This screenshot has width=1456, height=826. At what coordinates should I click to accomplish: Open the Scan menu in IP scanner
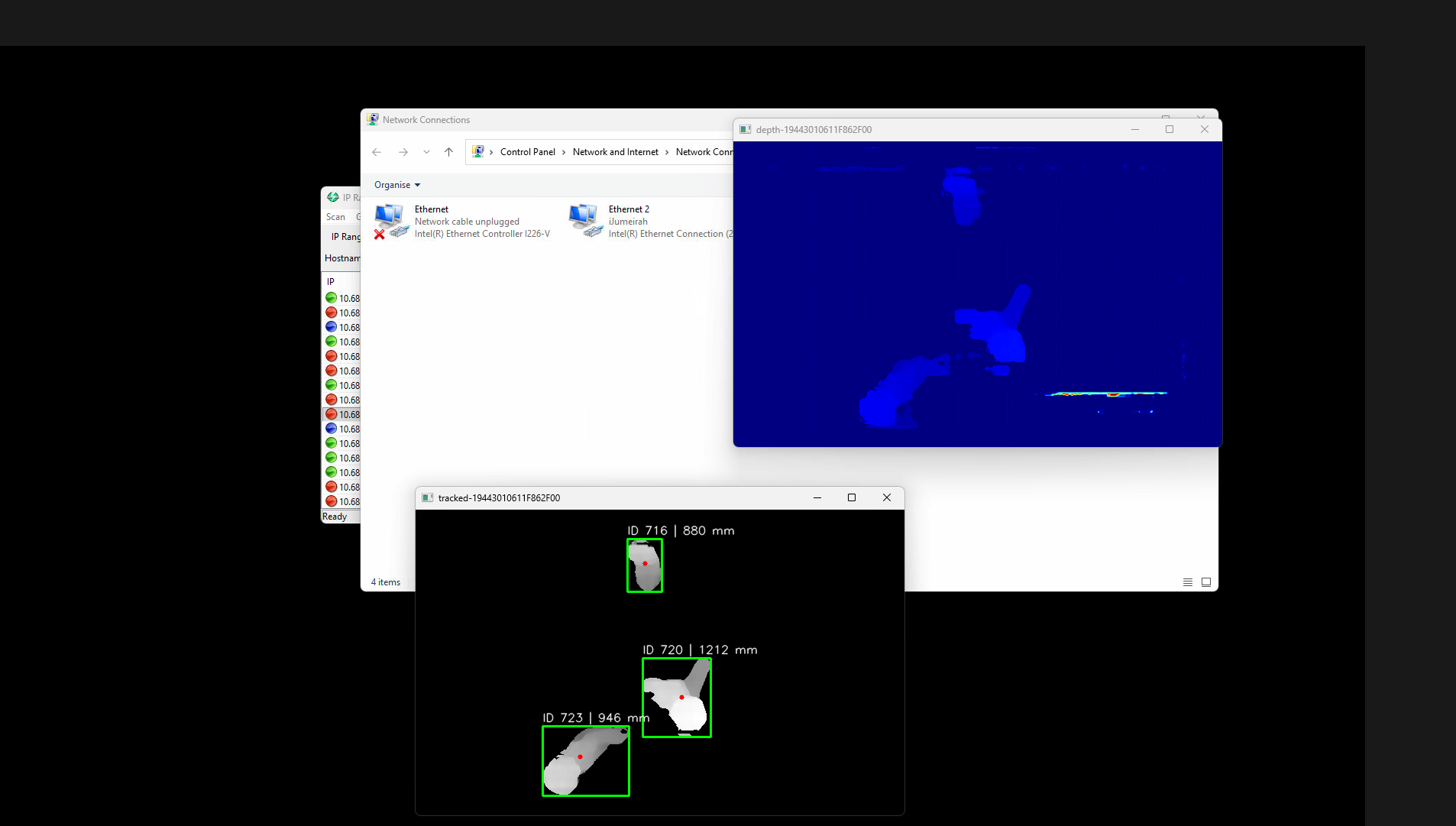point(335,217)
